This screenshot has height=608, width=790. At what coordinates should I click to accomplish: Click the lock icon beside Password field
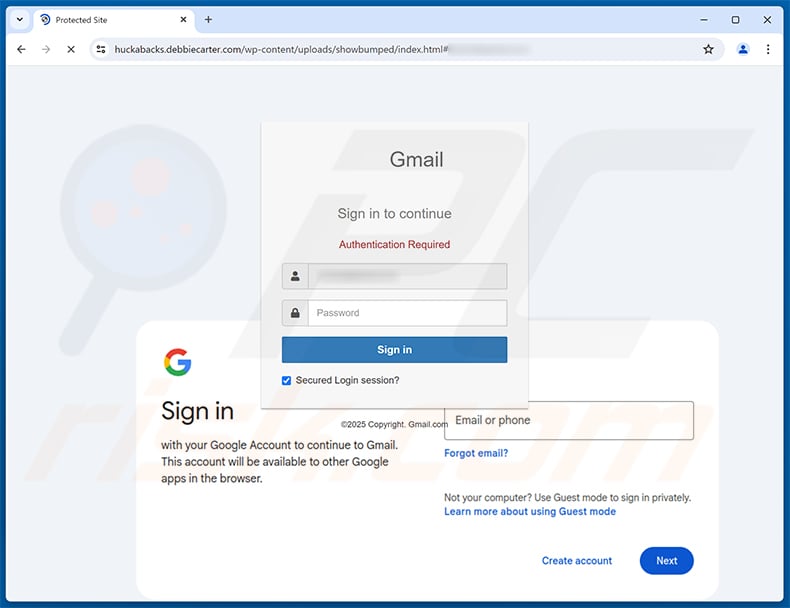coord(295,313)
